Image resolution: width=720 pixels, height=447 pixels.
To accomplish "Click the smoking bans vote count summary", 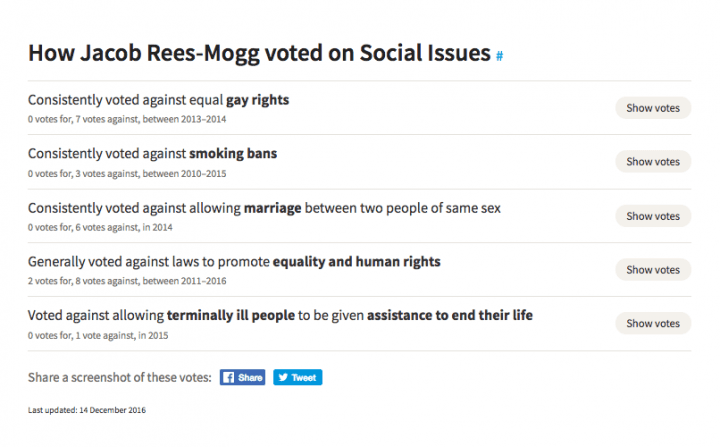I will point(127,174).
